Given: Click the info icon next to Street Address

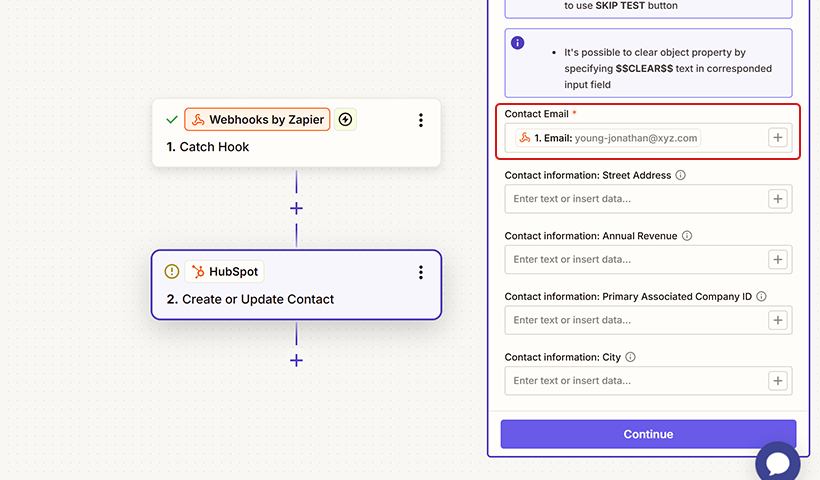Looking at the screenshot, I should click(681, 175).
